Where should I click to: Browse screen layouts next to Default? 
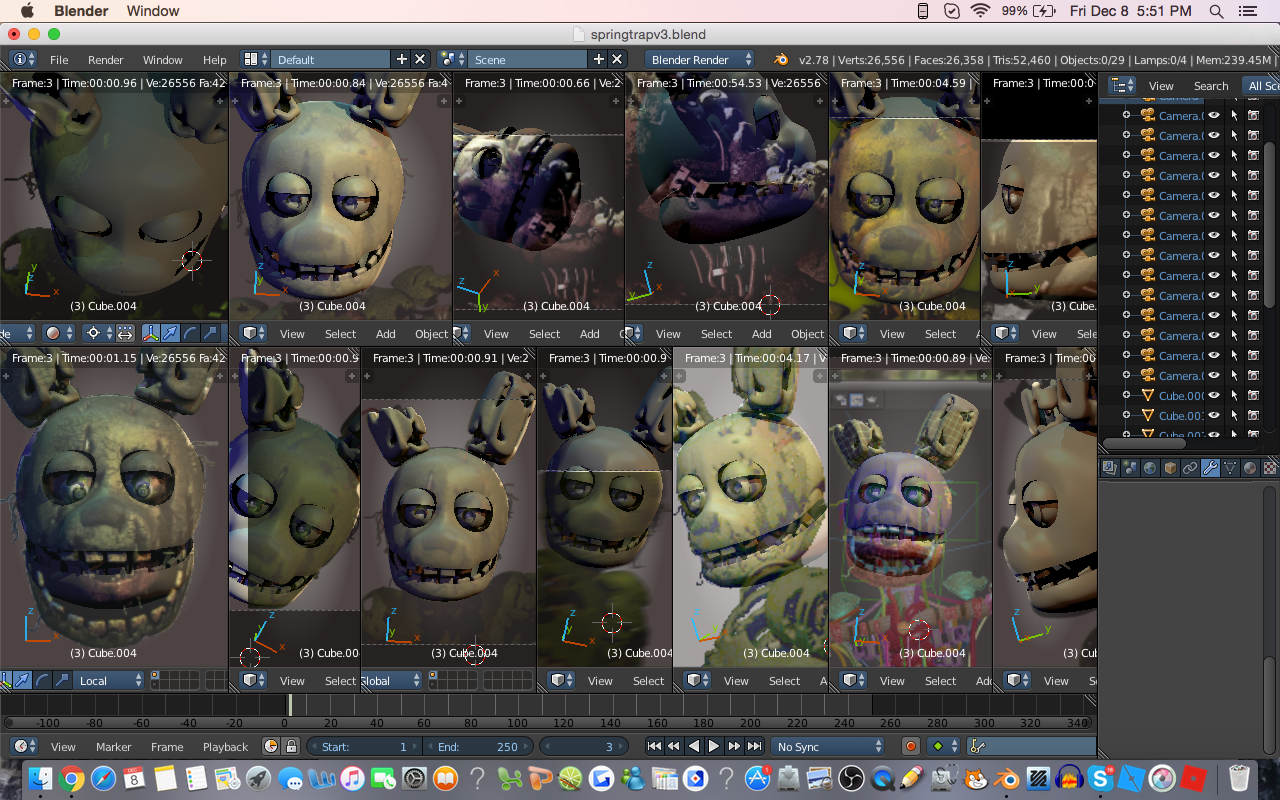click(x=255, y=59)
